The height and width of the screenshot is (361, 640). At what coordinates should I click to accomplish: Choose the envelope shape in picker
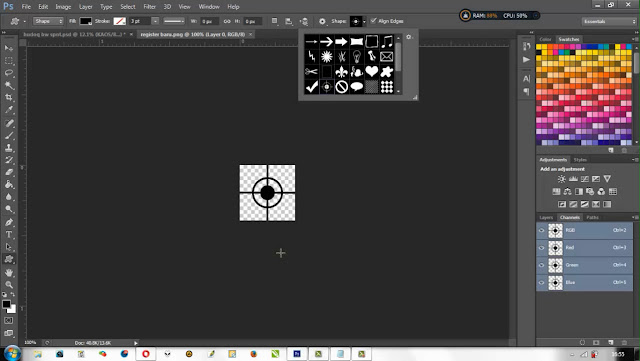387,56
